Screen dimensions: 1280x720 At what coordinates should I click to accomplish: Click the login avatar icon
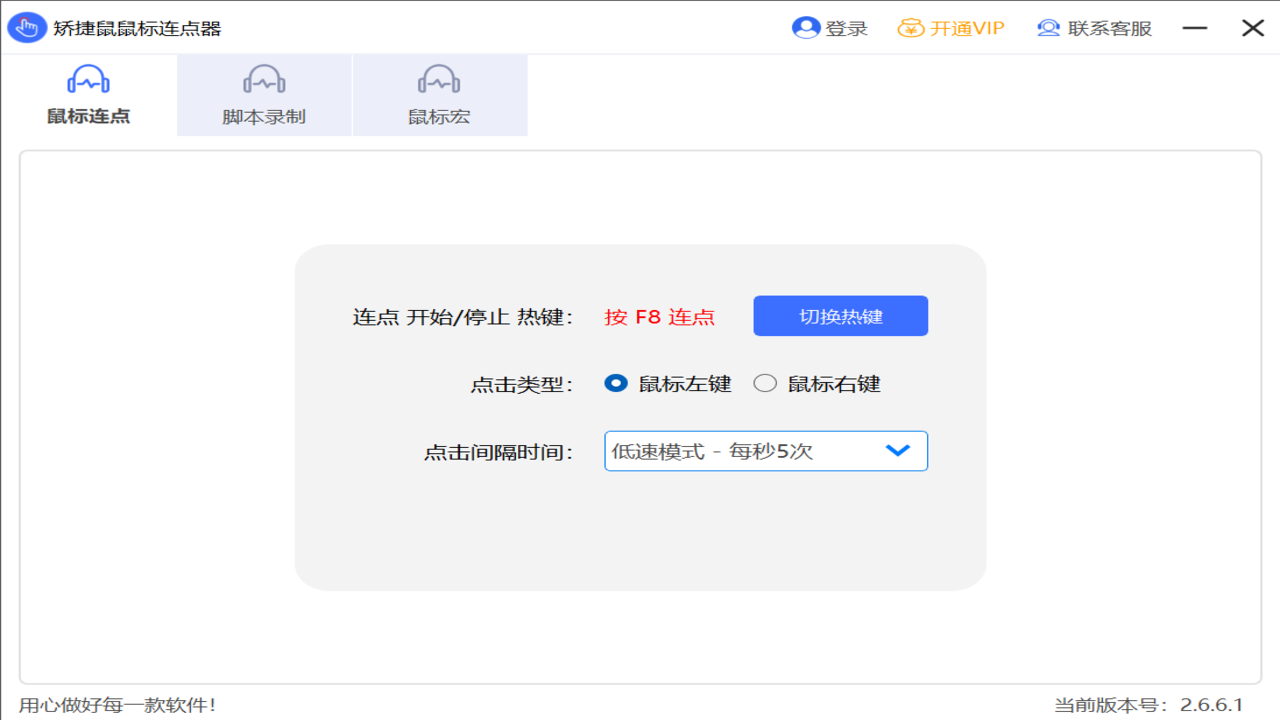[x=806, y=28]
